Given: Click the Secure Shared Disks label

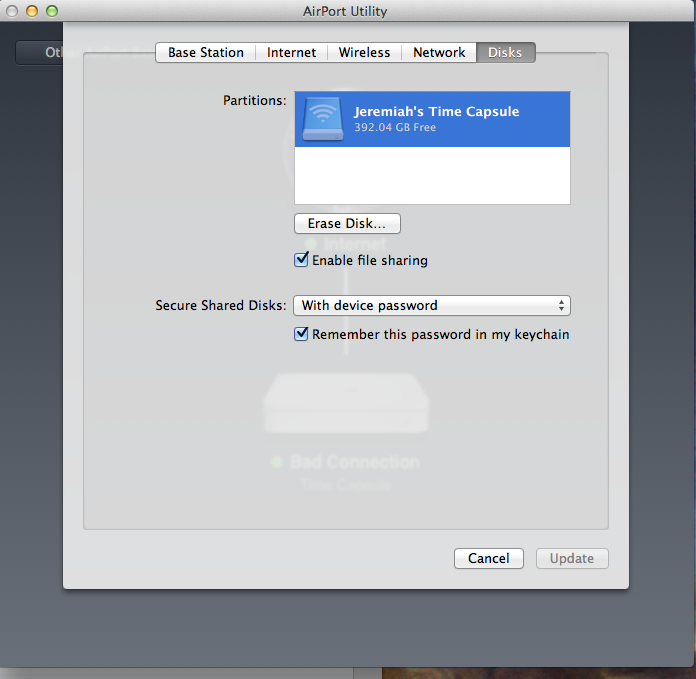Looking at the screenshot, I should (221, 305).
